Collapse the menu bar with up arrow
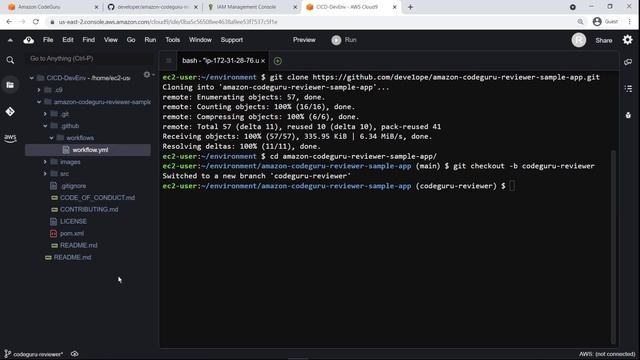This screenshot has height=360, width=640. (10, 40)
